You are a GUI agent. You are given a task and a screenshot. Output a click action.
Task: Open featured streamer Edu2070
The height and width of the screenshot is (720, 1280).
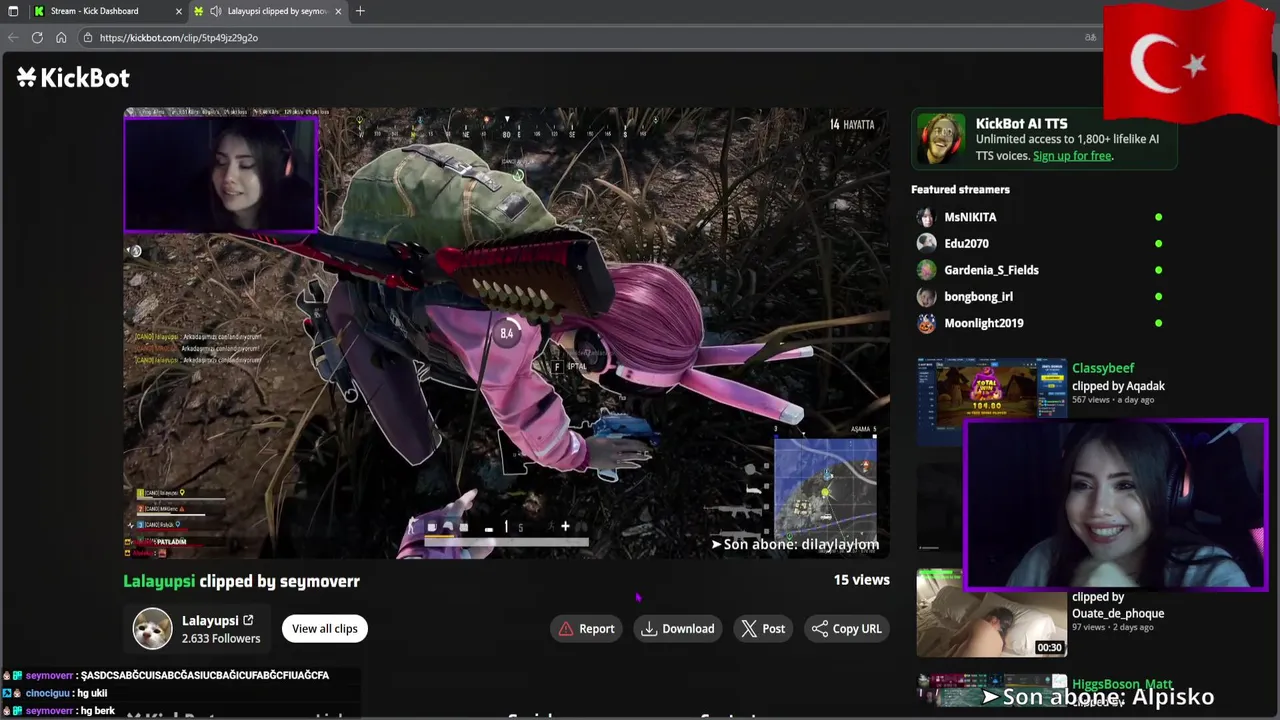click(x=966, y=243)
